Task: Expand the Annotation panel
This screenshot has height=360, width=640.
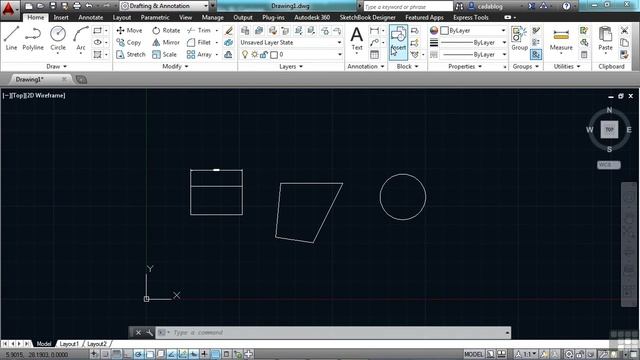Action: pos(366,66)
